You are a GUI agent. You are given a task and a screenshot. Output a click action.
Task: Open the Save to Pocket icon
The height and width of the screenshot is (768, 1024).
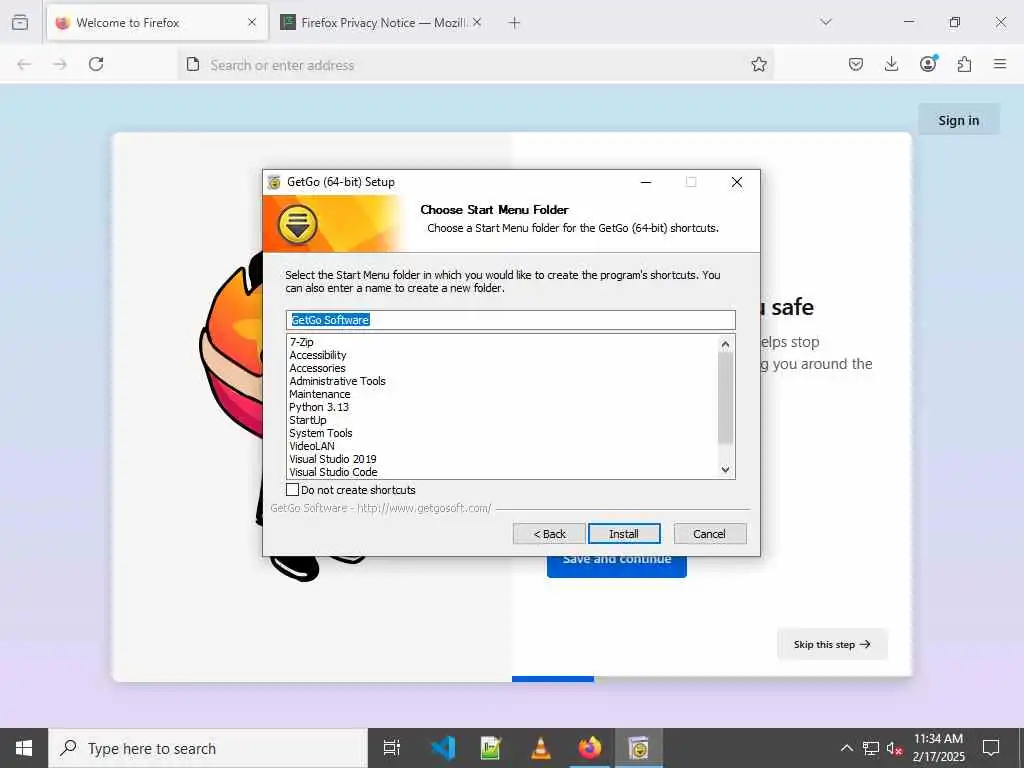tap(856, 64)
